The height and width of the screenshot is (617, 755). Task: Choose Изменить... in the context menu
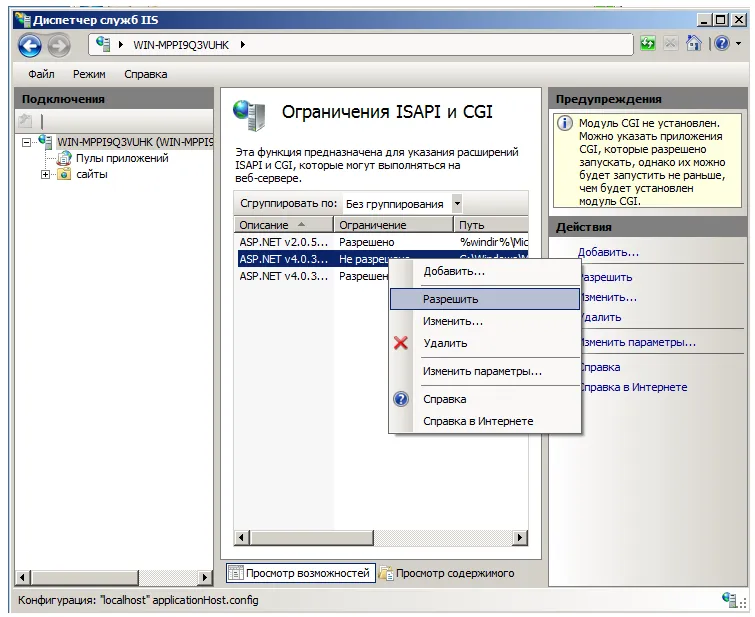485,321
